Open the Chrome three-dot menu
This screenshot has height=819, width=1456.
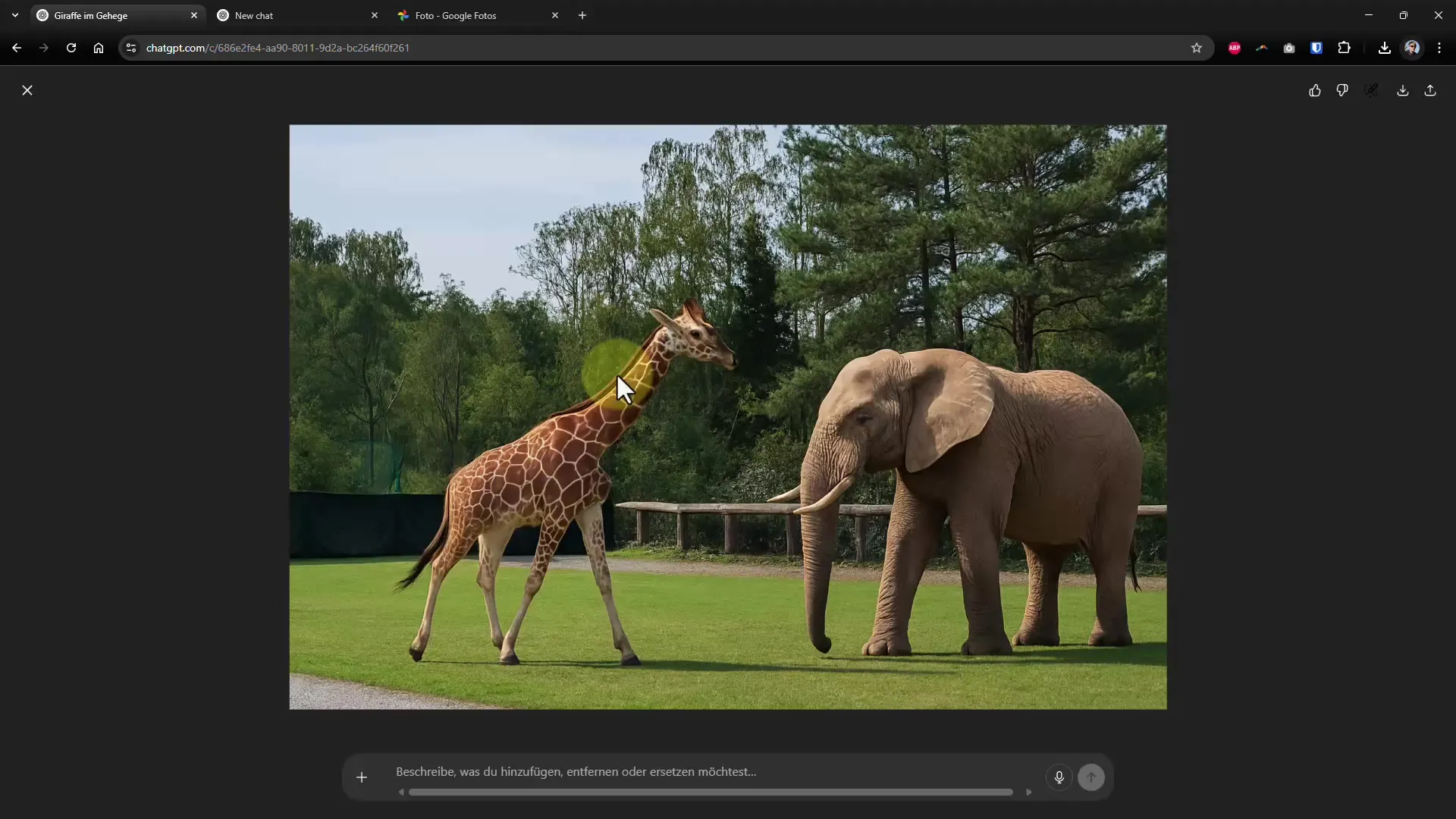(x=1439, y=48)
